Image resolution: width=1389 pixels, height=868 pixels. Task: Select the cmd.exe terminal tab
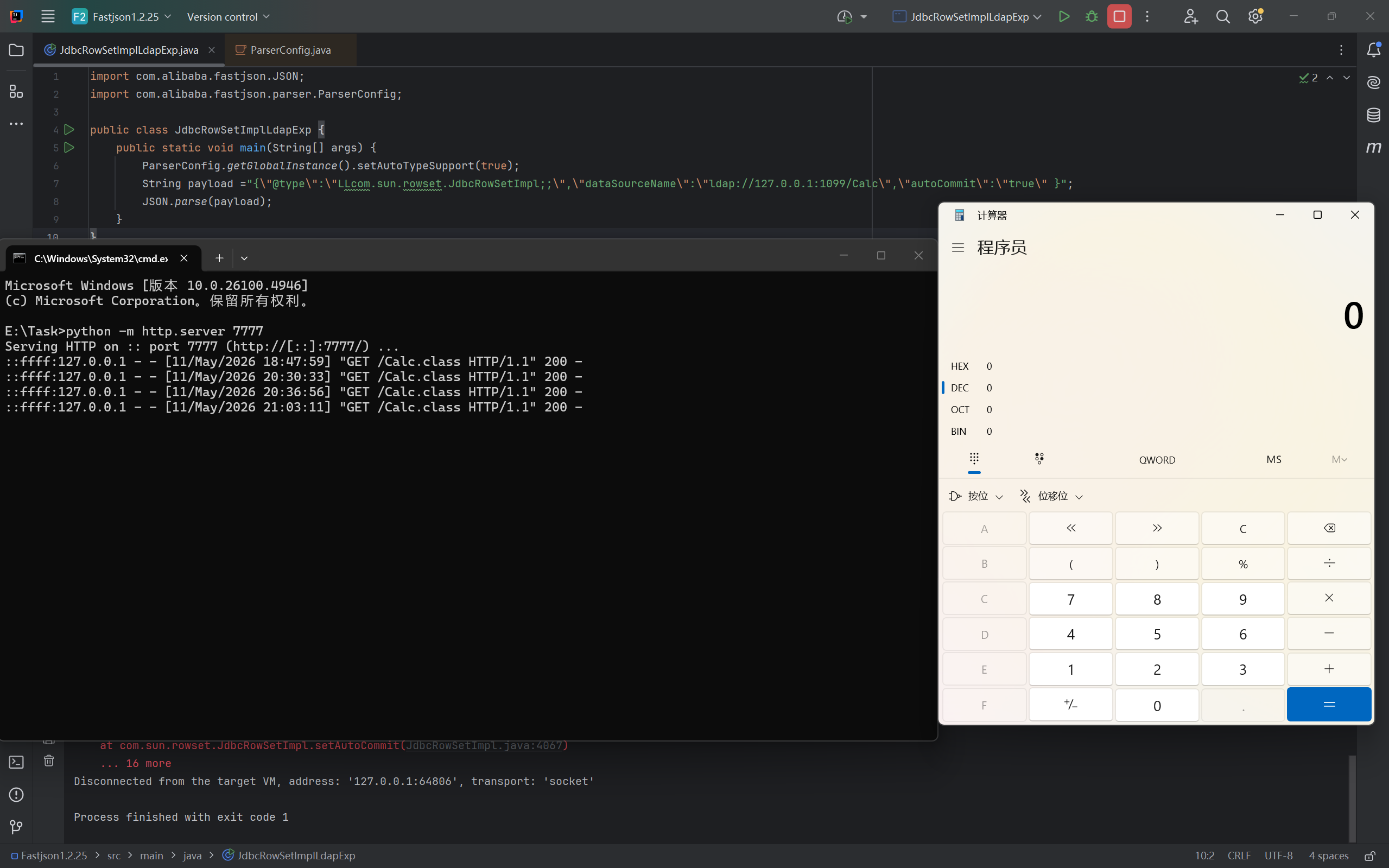tap(103, 258)
